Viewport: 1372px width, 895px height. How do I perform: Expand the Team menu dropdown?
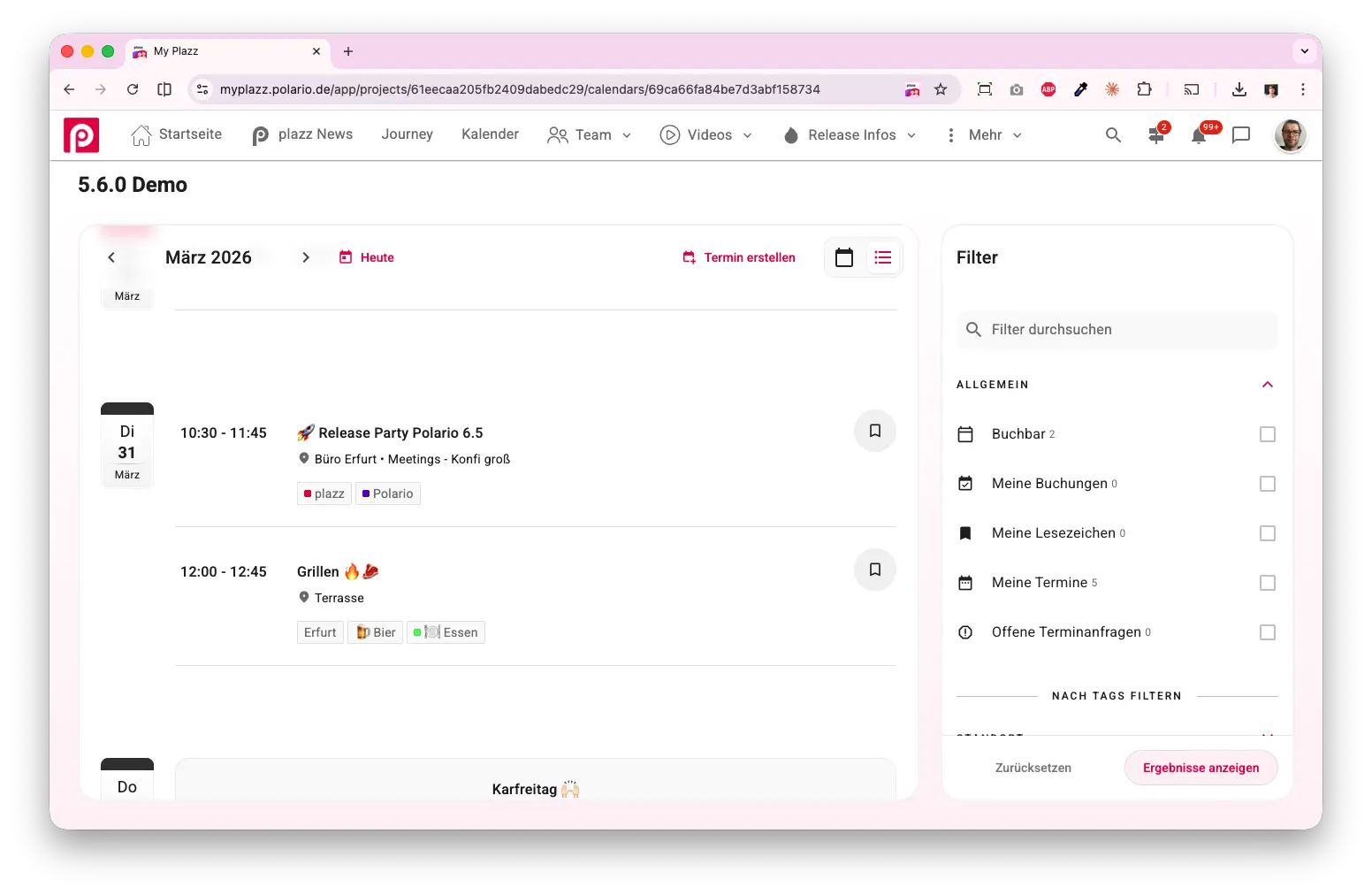coord(590,135)
